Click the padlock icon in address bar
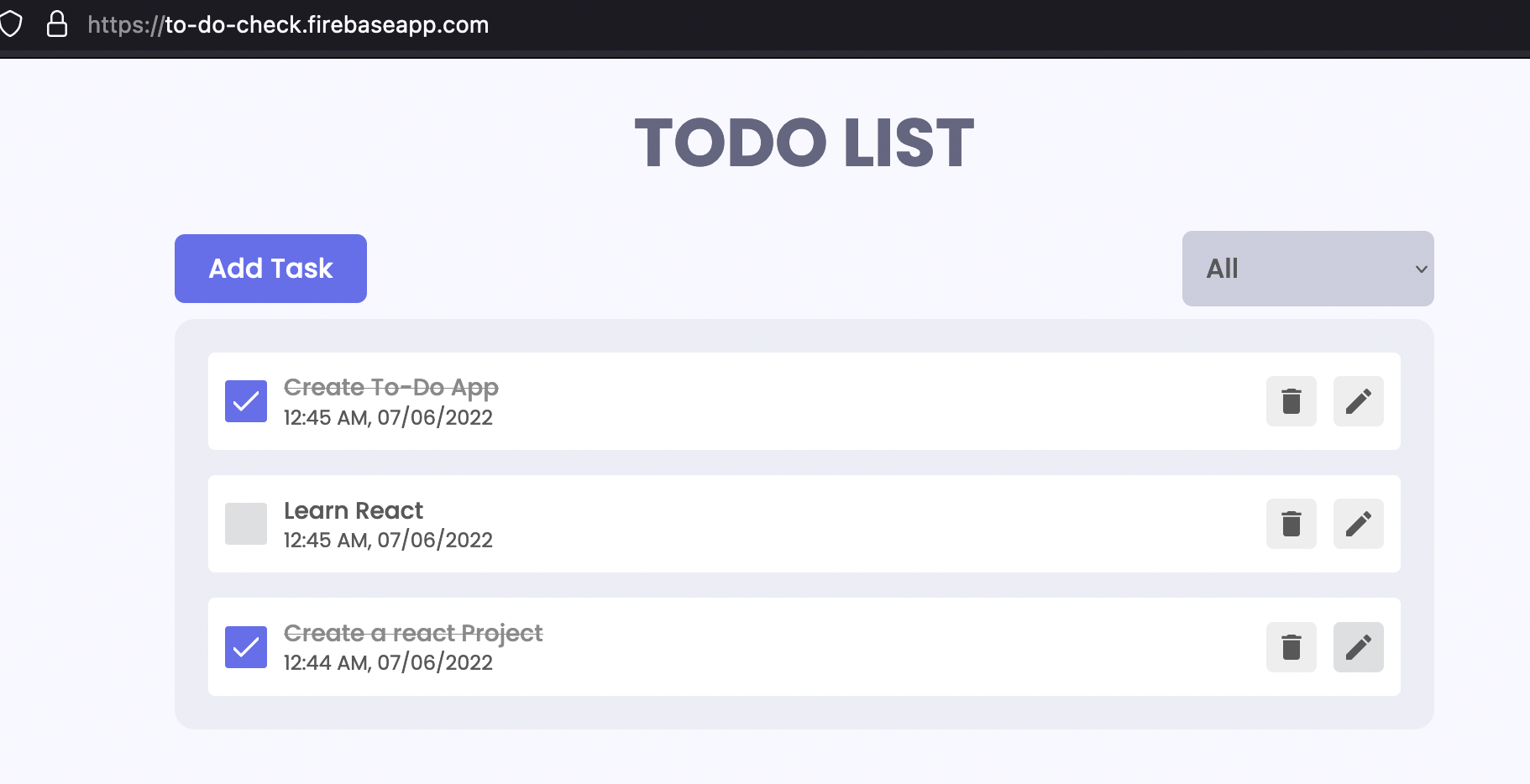This screenshot has width=1530, height=784. pyautogui.click(x=57, y=24)
